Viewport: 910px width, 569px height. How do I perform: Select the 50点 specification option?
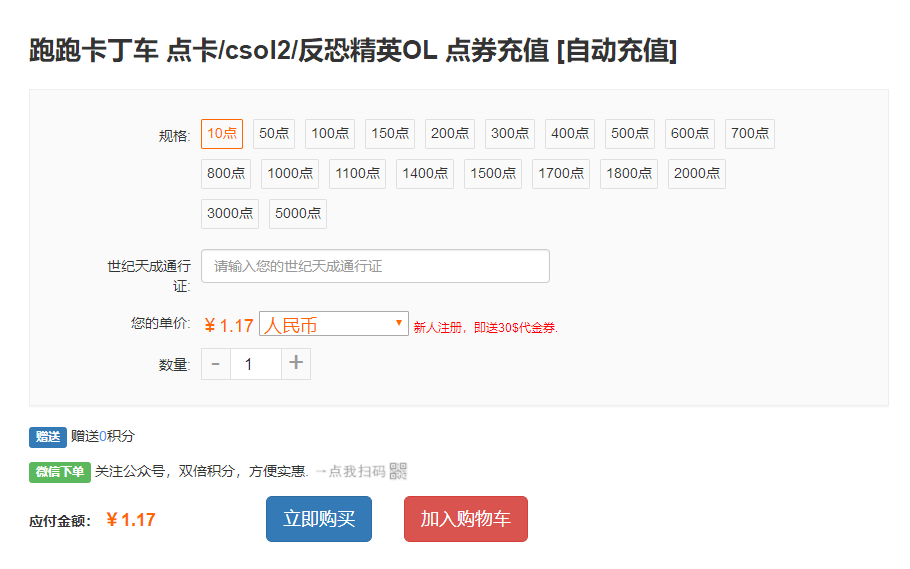point(274,134)
